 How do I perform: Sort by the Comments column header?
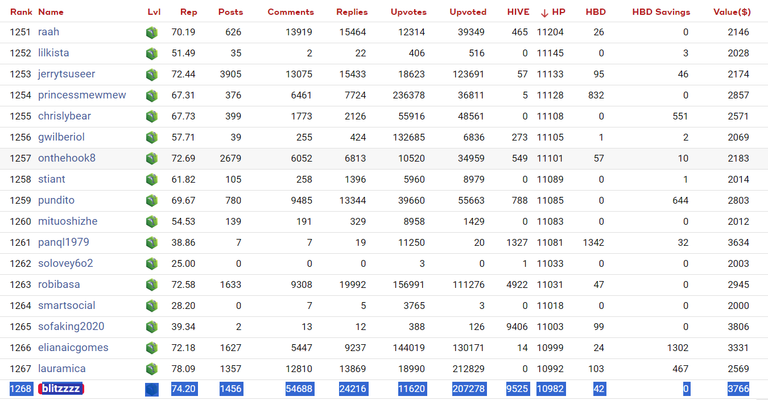tap(290, 12)
